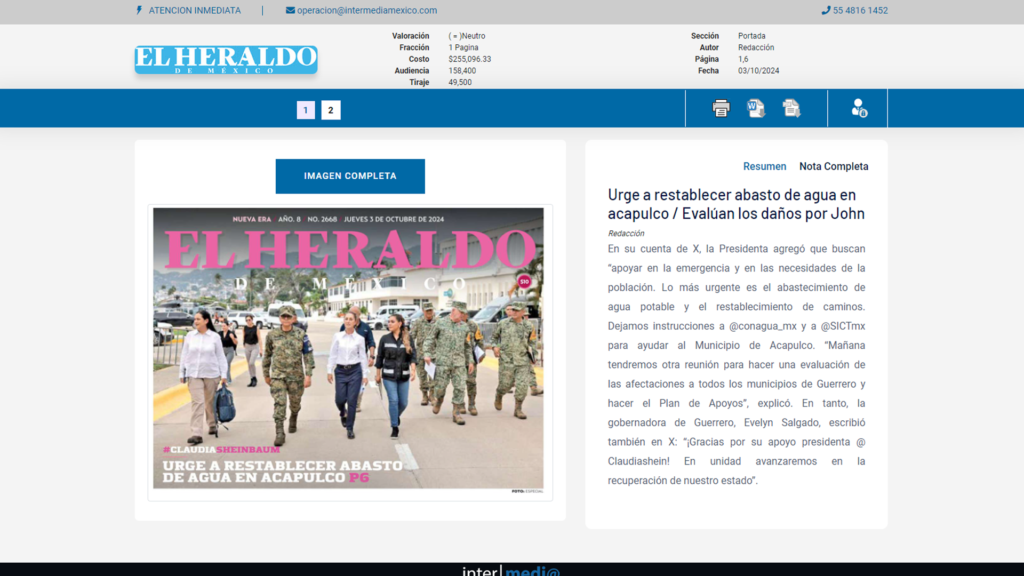The width and height of the screenshot is (1024, 576).
Task: Click the El Heraldo de México header logo
Action: [226, 59]
